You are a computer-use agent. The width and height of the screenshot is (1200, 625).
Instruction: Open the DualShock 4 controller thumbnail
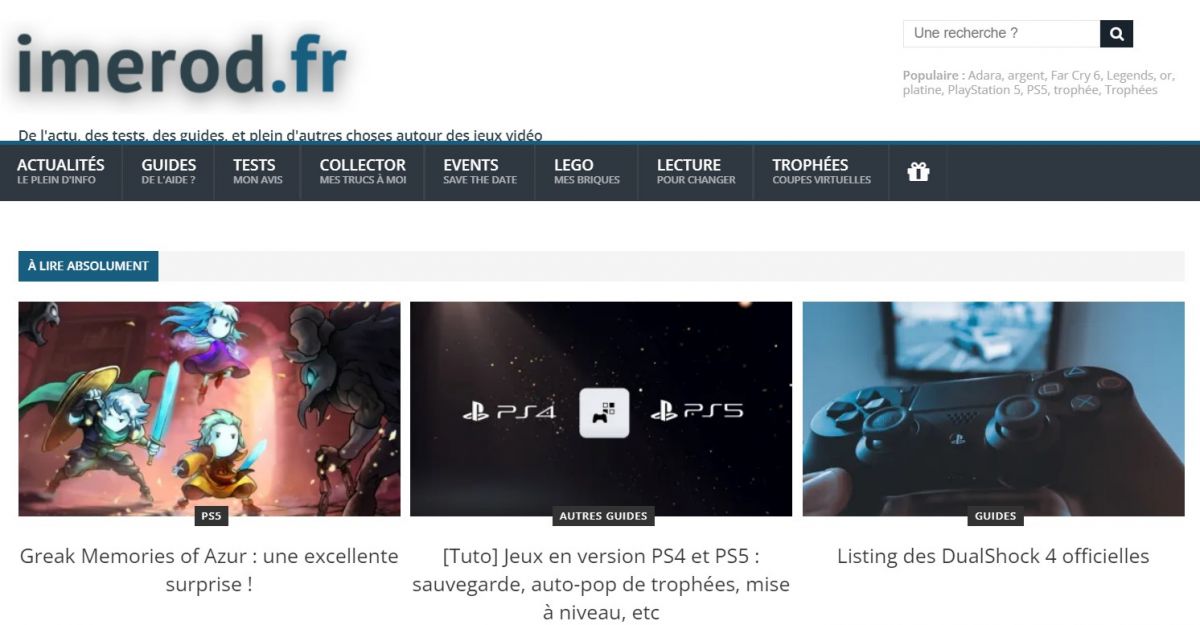point(993,409)
